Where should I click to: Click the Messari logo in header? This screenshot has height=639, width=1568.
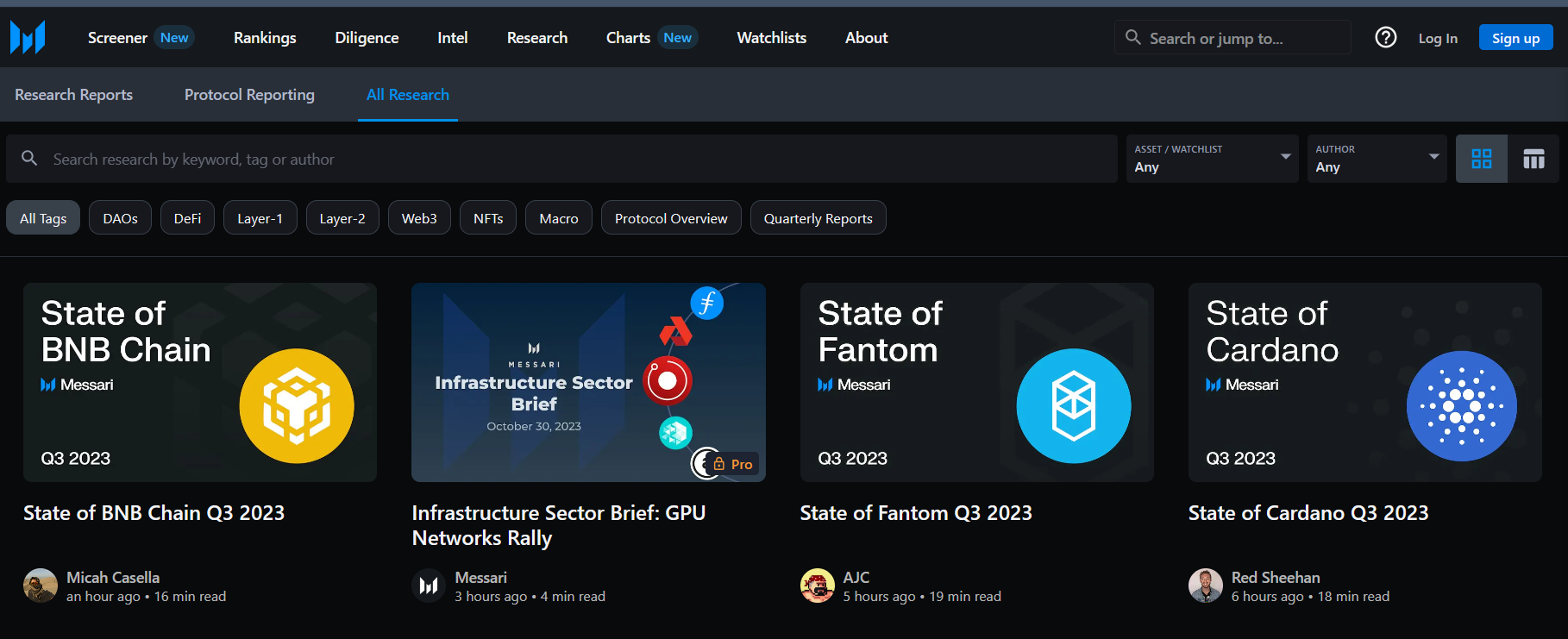[28, 38]
